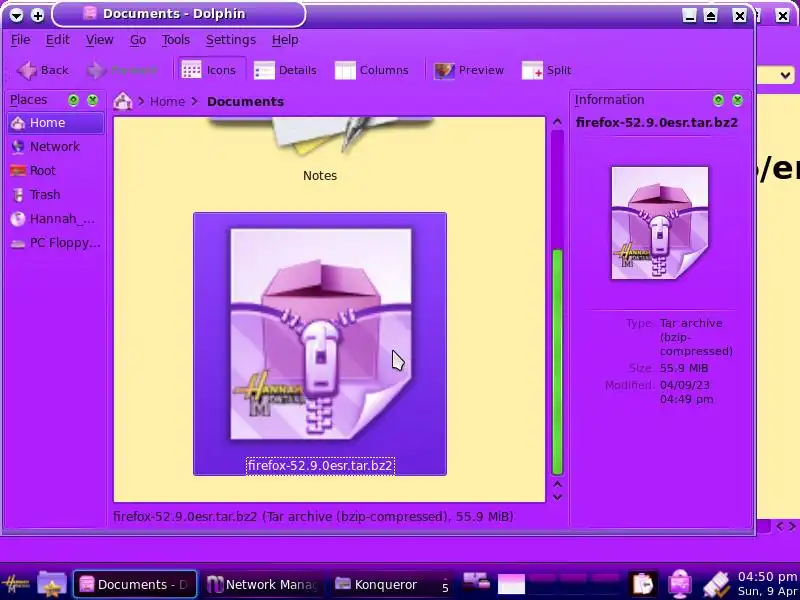Switch to Network Manager taskbar entry
Image resolution: width=800 pixels, height=600 pixels.
[x=264, y=584]
